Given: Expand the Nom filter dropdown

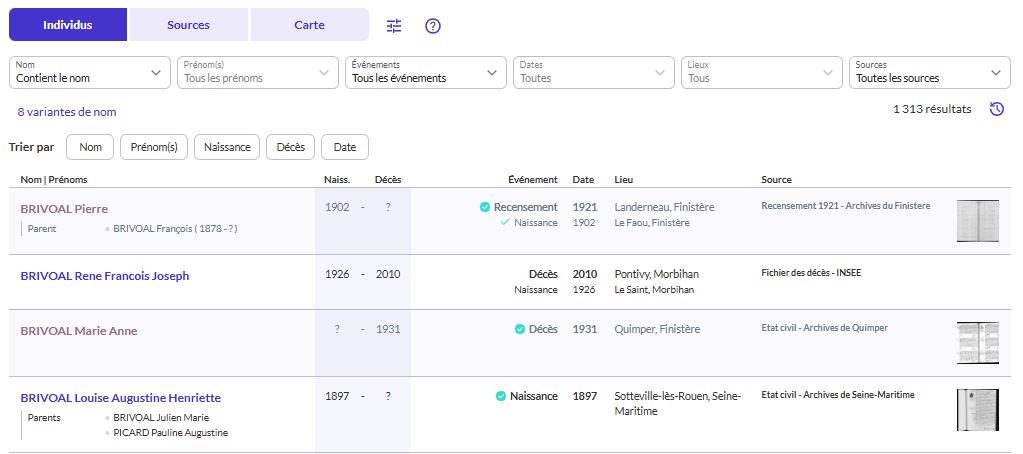Looking at the screenshot, I should click(89, 72).
